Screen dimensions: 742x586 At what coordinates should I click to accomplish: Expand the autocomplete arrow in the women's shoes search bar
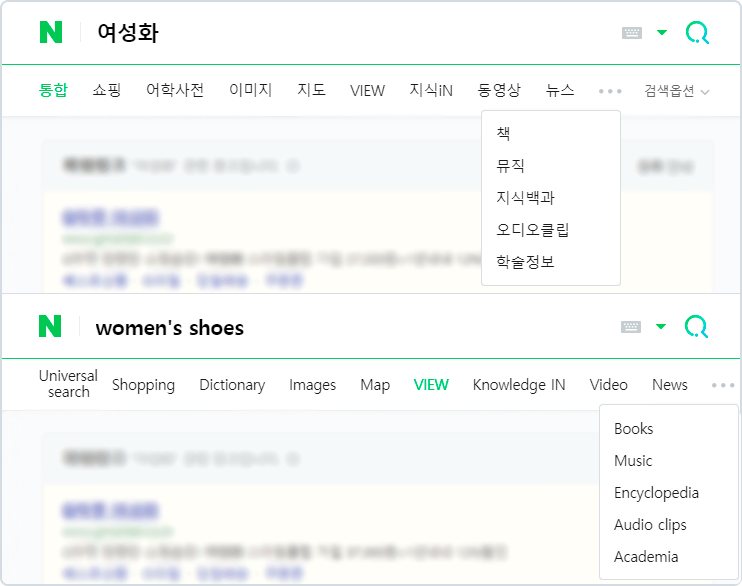pos(661,327)
